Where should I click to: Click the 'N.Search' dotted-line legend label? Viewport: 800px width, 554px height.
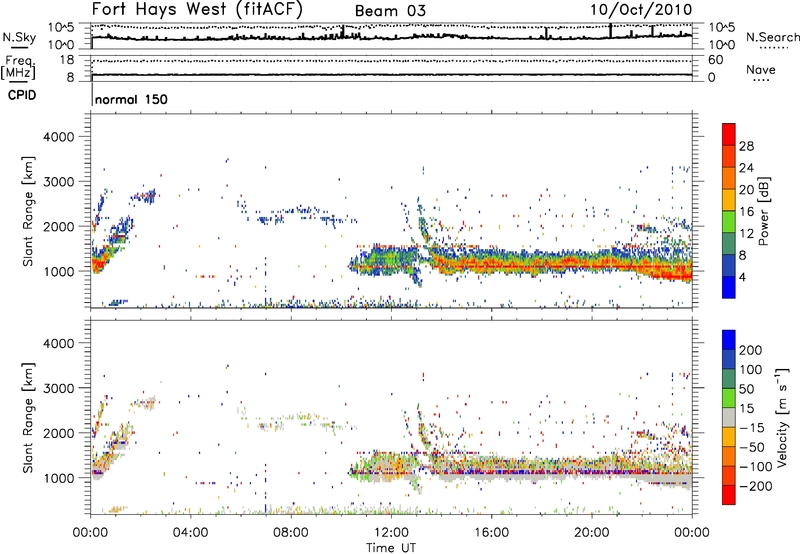(772, 37)
